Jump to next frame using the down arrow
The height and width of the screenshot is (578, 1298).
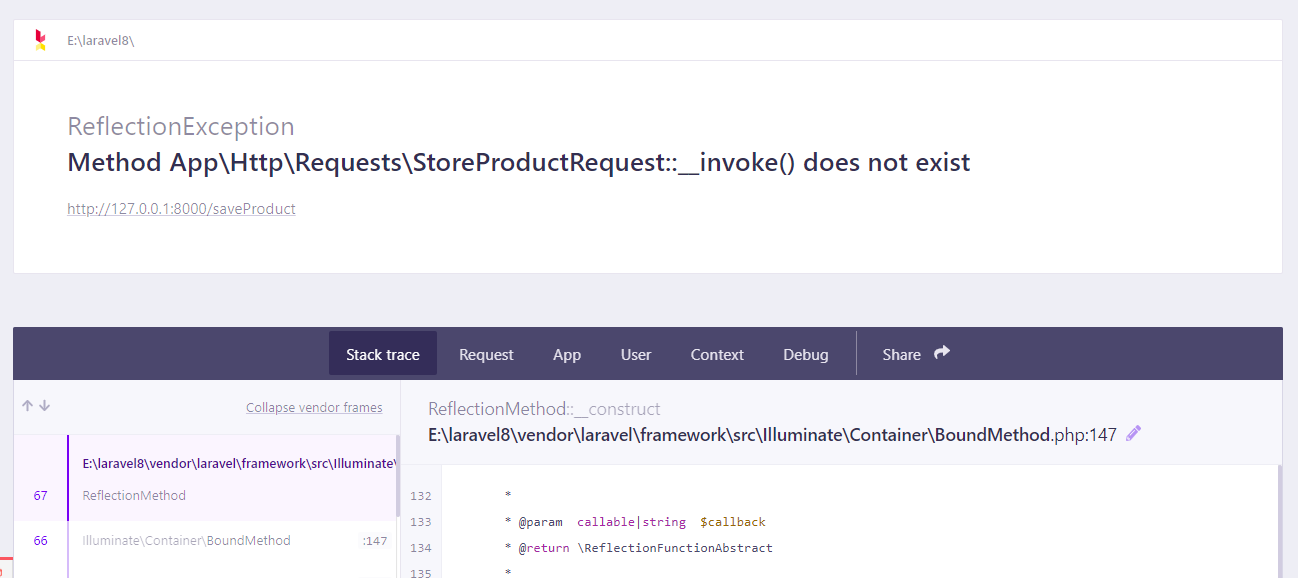[x=44, y=406]
